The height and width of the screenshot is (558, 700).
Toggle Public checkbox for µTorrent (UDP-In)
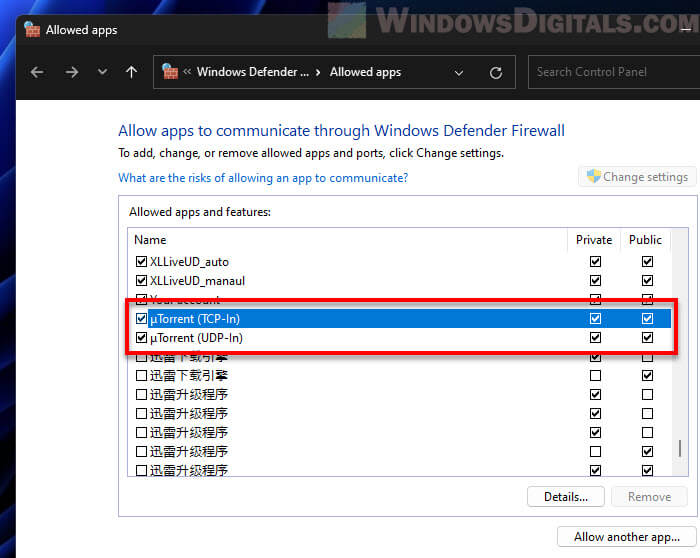coord(647,337)
